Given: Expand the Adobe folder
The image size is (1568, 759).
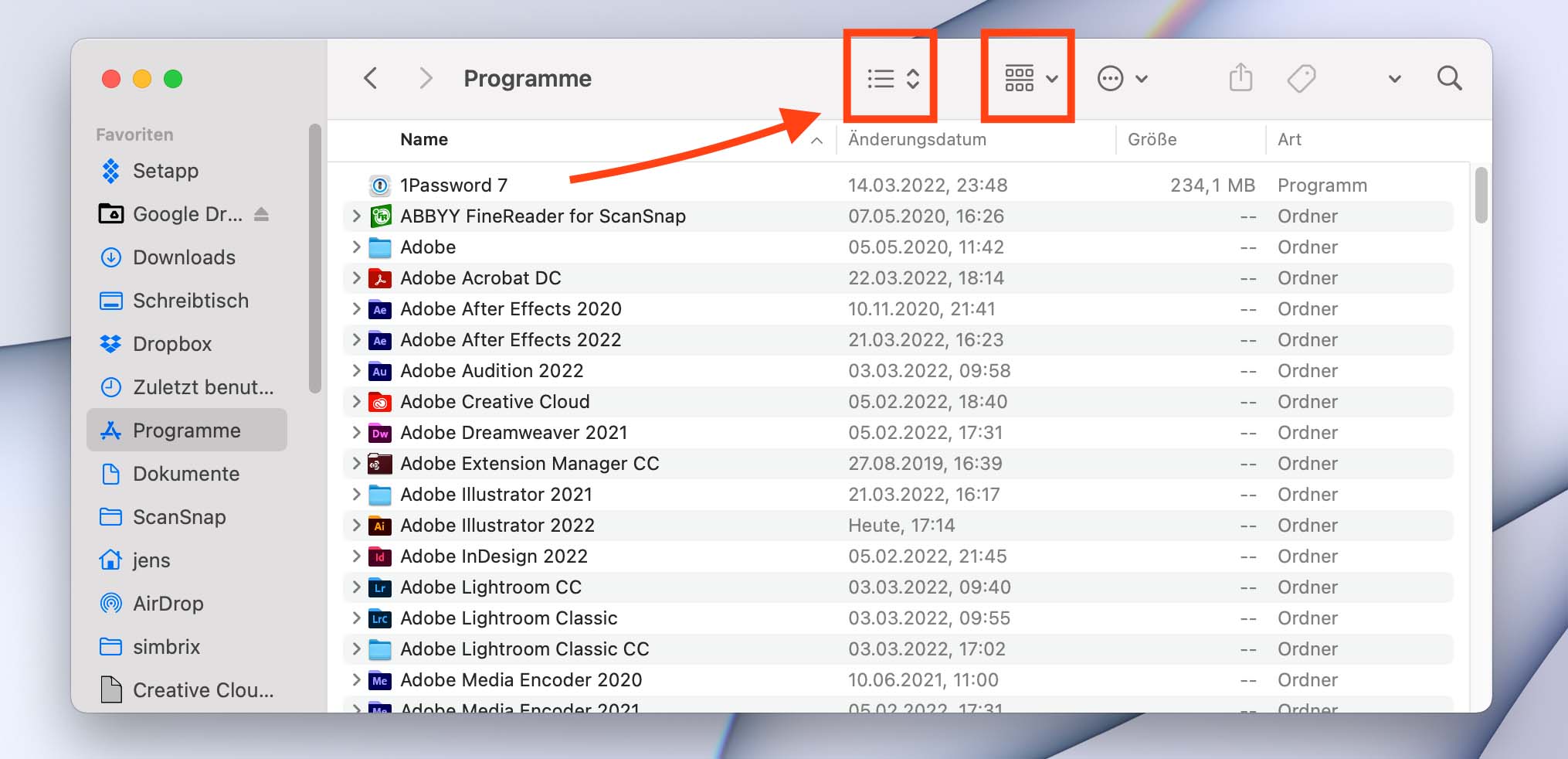Looking at the screenshot, I should point(356,247).
